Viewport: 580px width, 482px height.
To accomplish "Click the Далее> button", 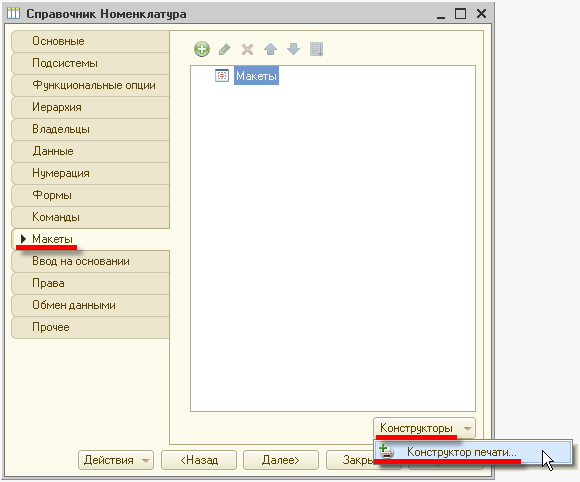I will (281, 460).
